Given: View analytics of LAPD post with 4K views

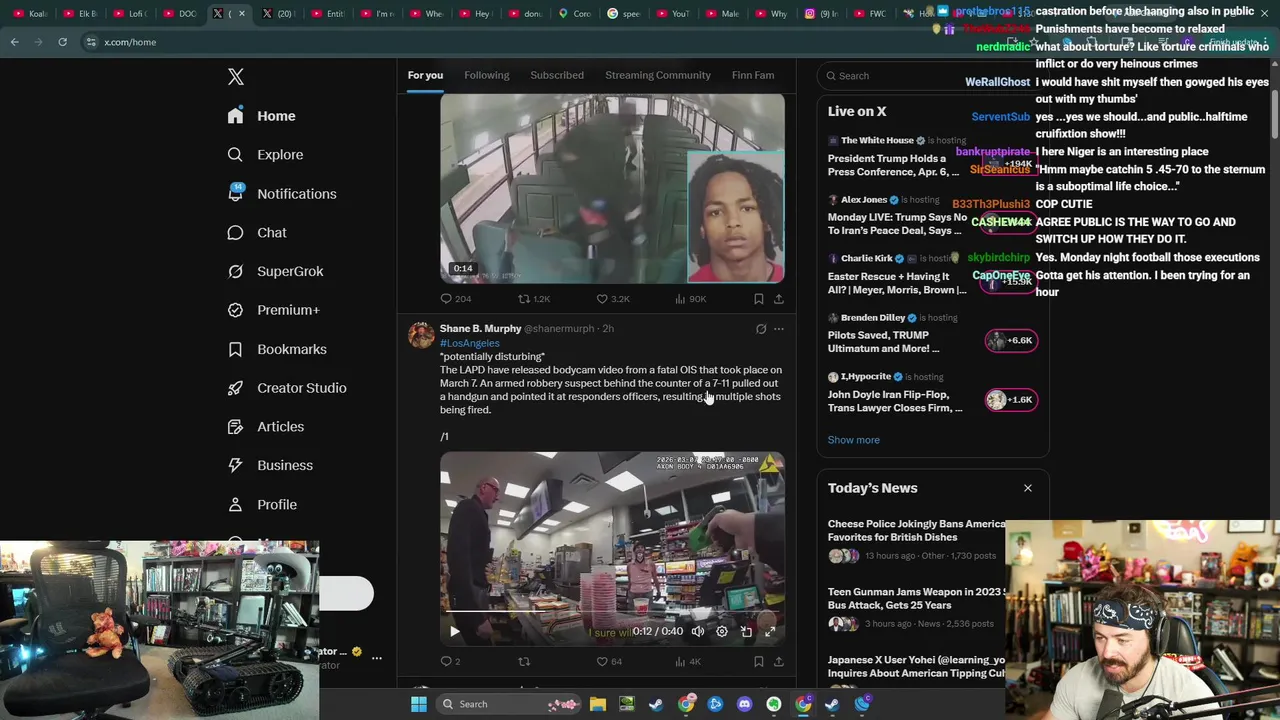Looking at the screenshot, I should (x=687, y=661).
